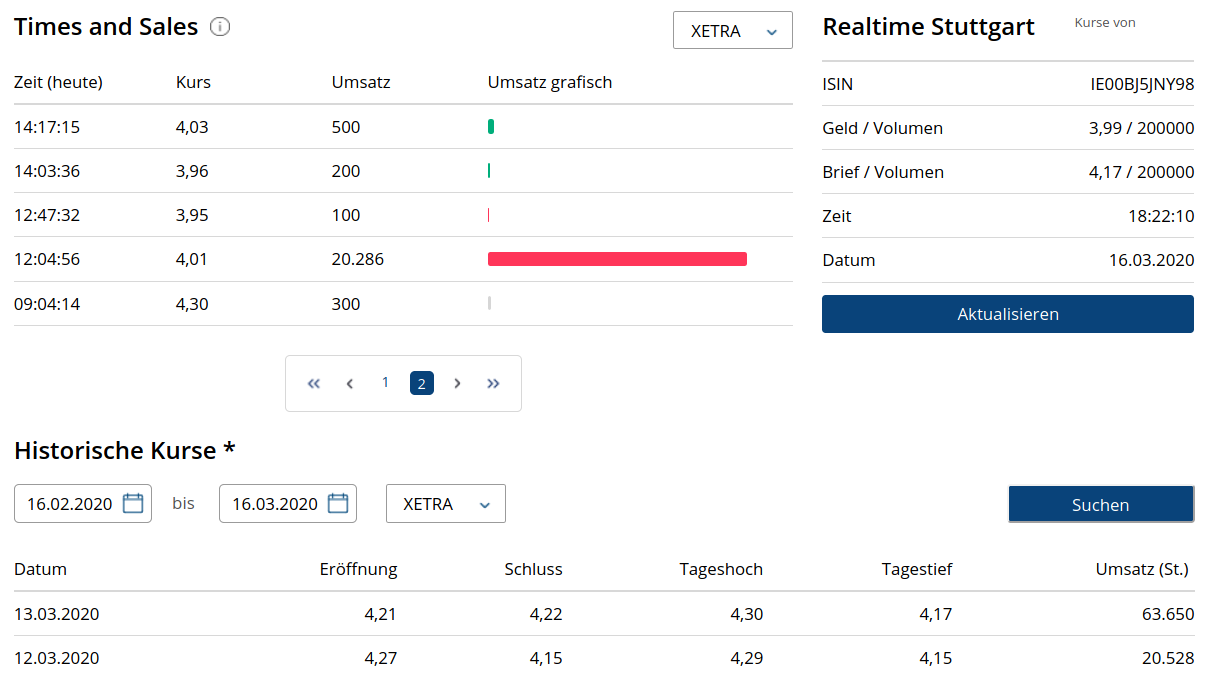Go to next page with single right arrow

point(457,383)
